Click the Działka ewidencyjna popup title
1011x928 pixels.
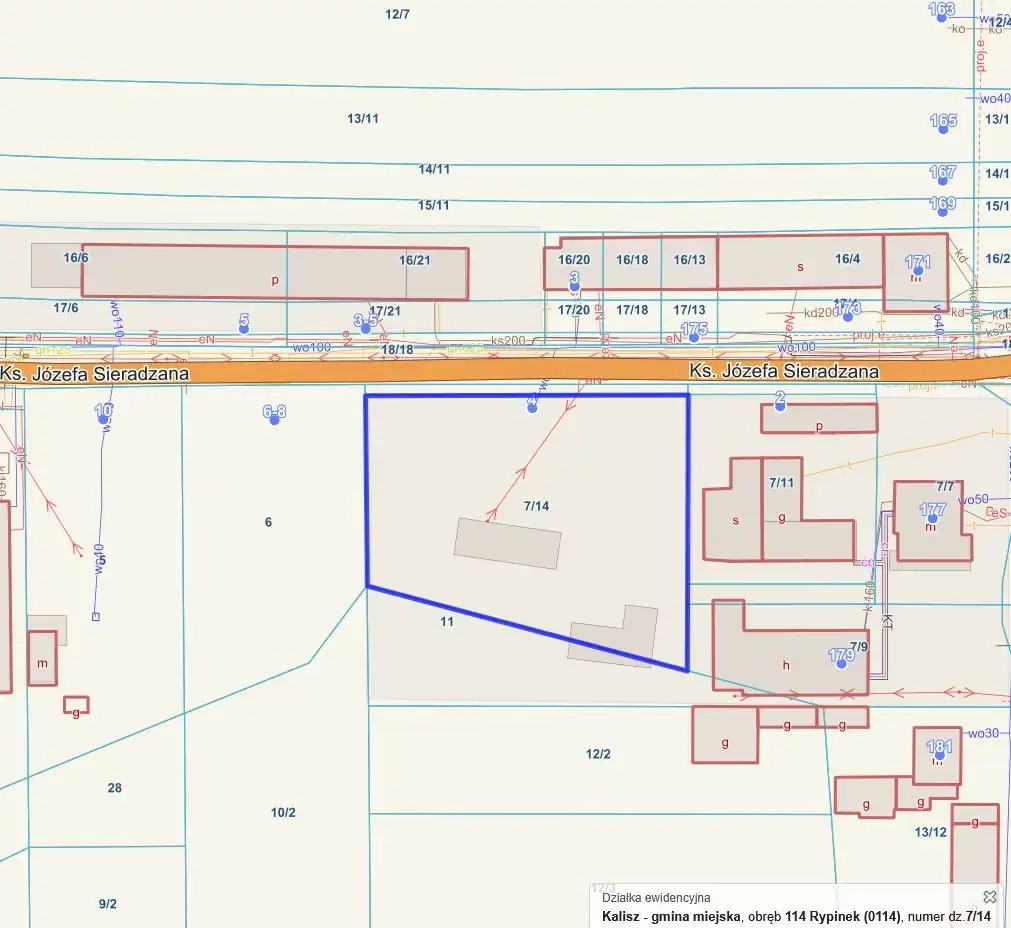tap(656, 898)
